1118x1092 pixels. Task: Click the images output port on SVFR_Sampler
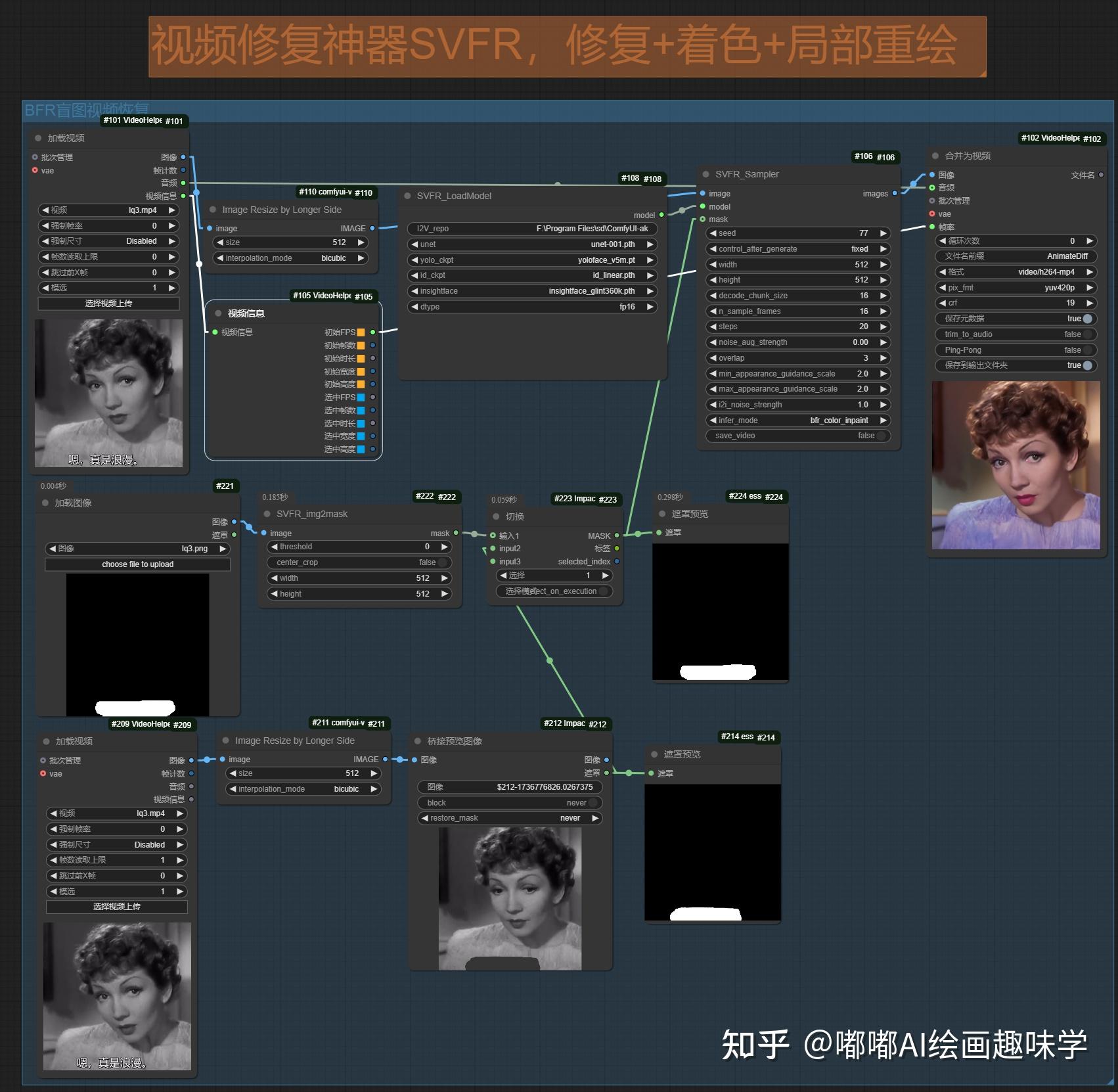(893, 193)
